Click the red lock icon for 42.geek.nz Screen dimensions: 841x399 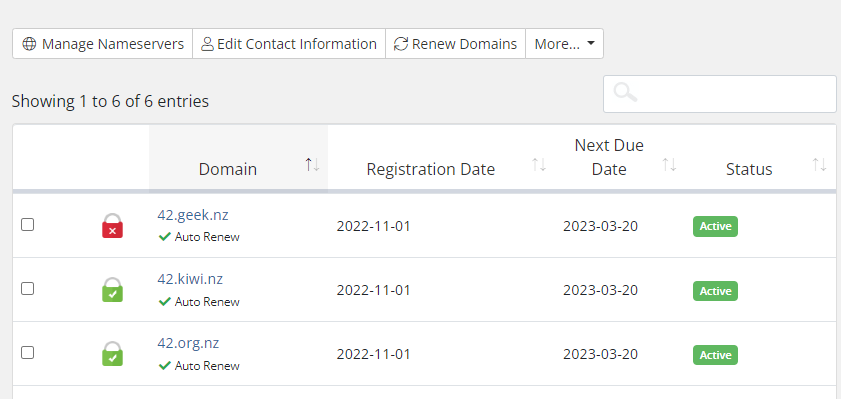(x=113, y=226)
